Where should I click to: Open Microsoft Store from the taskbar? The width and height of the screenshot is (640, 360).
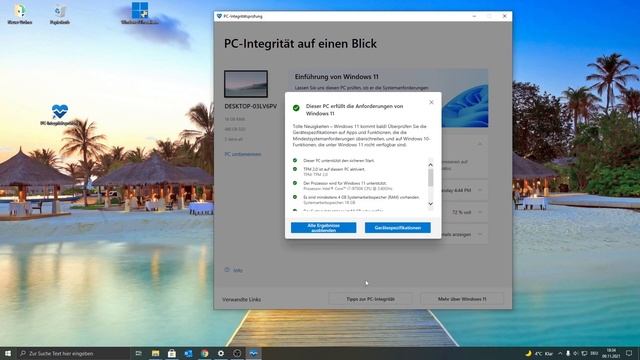172,353
